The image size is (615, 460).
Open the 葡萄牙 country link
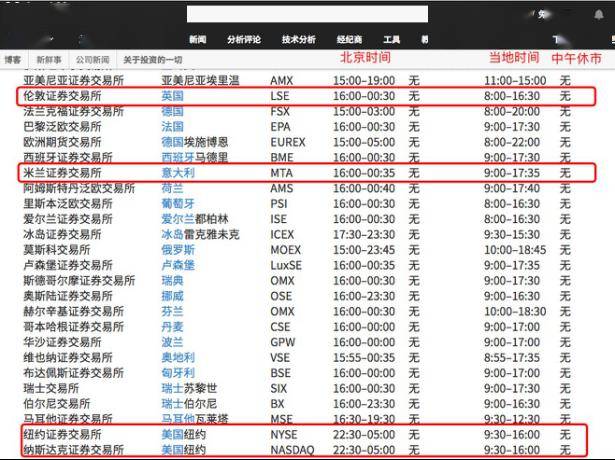click(x=178, y=204)
